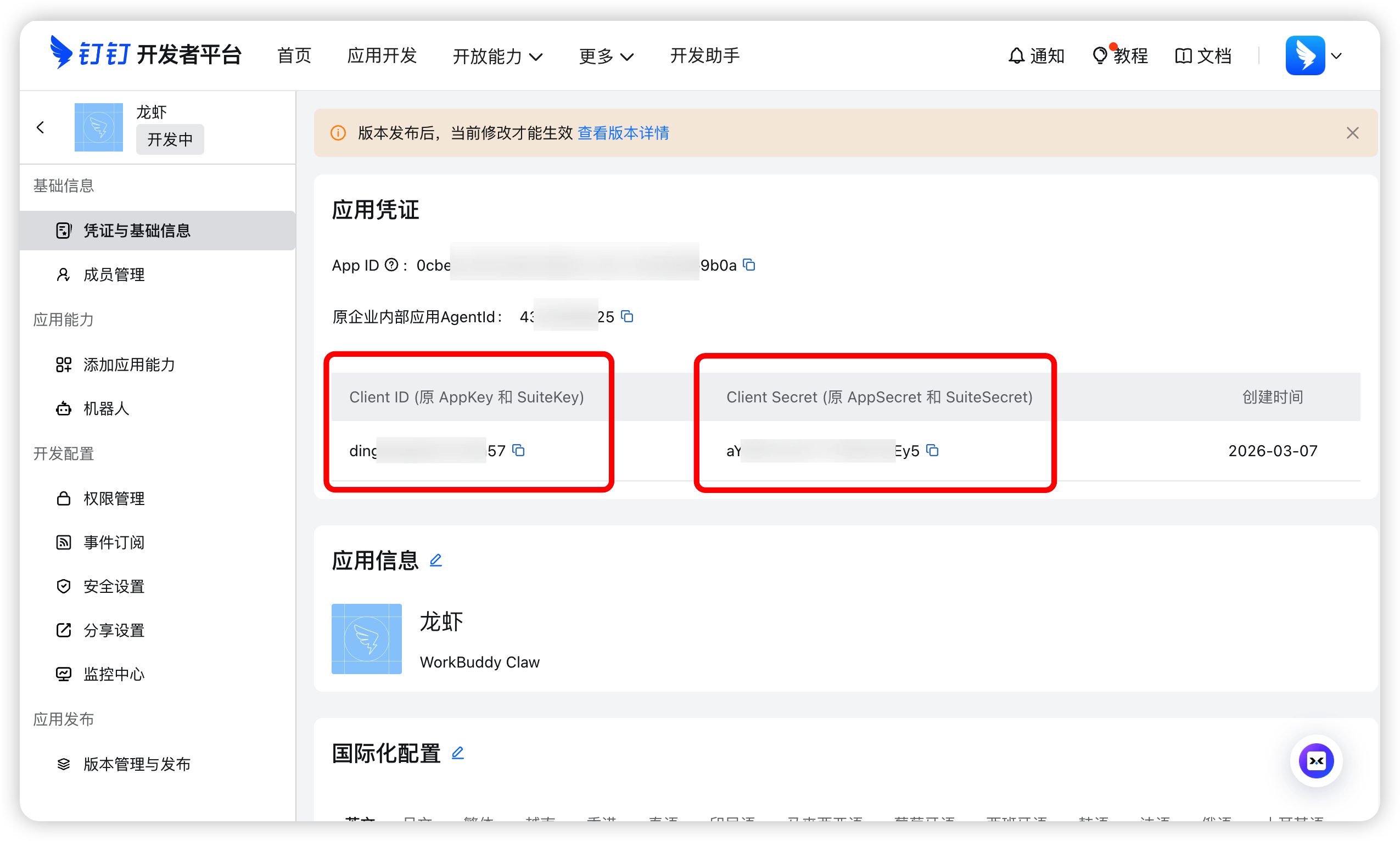Image resolution: width=1400 pixels, height=841 pixels.
Task: Copy the App ID value
Action: tap(749, 265)
